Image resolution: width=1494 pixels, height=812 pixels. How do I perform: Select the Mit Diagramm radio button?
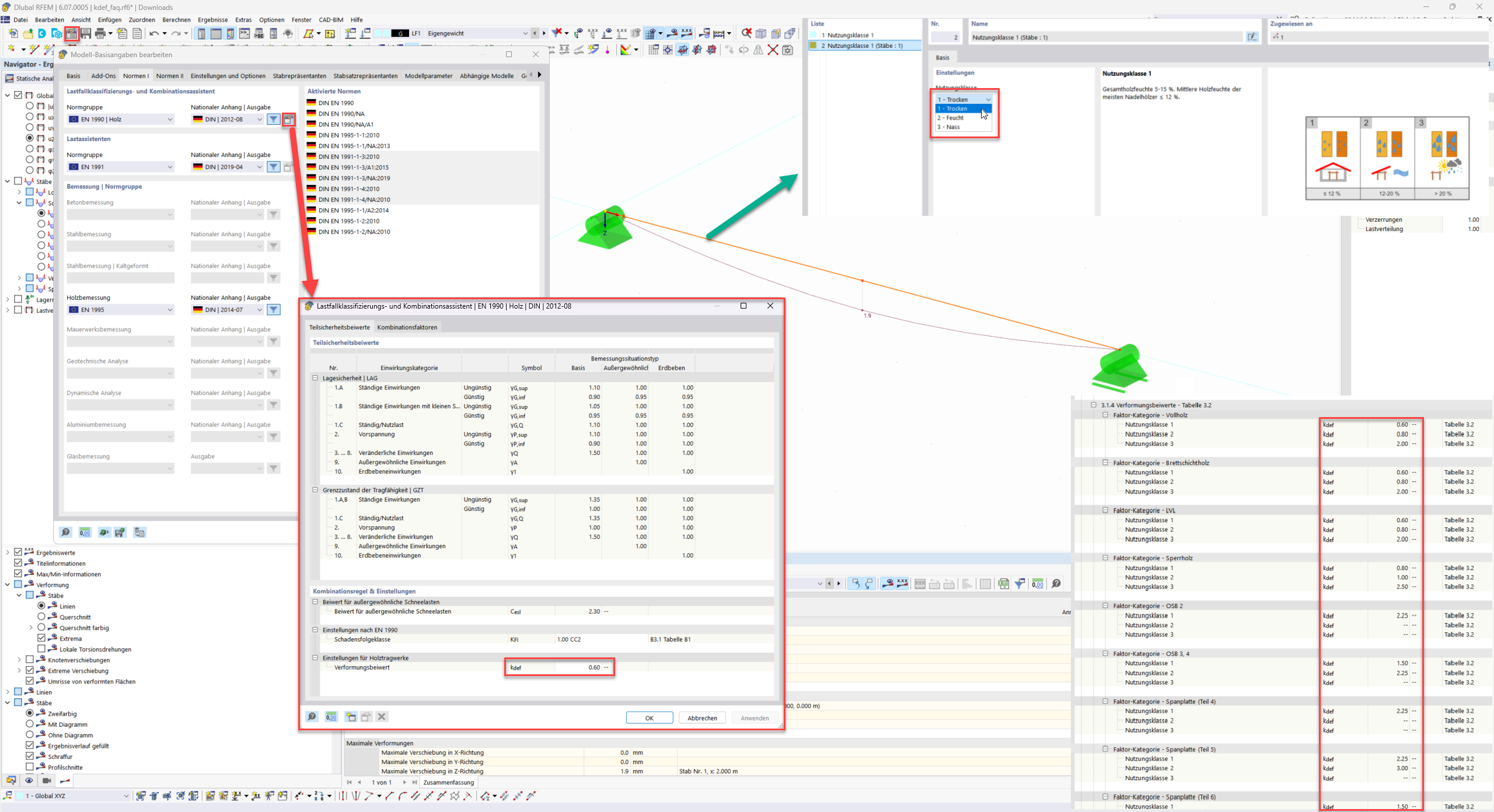point(30,724)
